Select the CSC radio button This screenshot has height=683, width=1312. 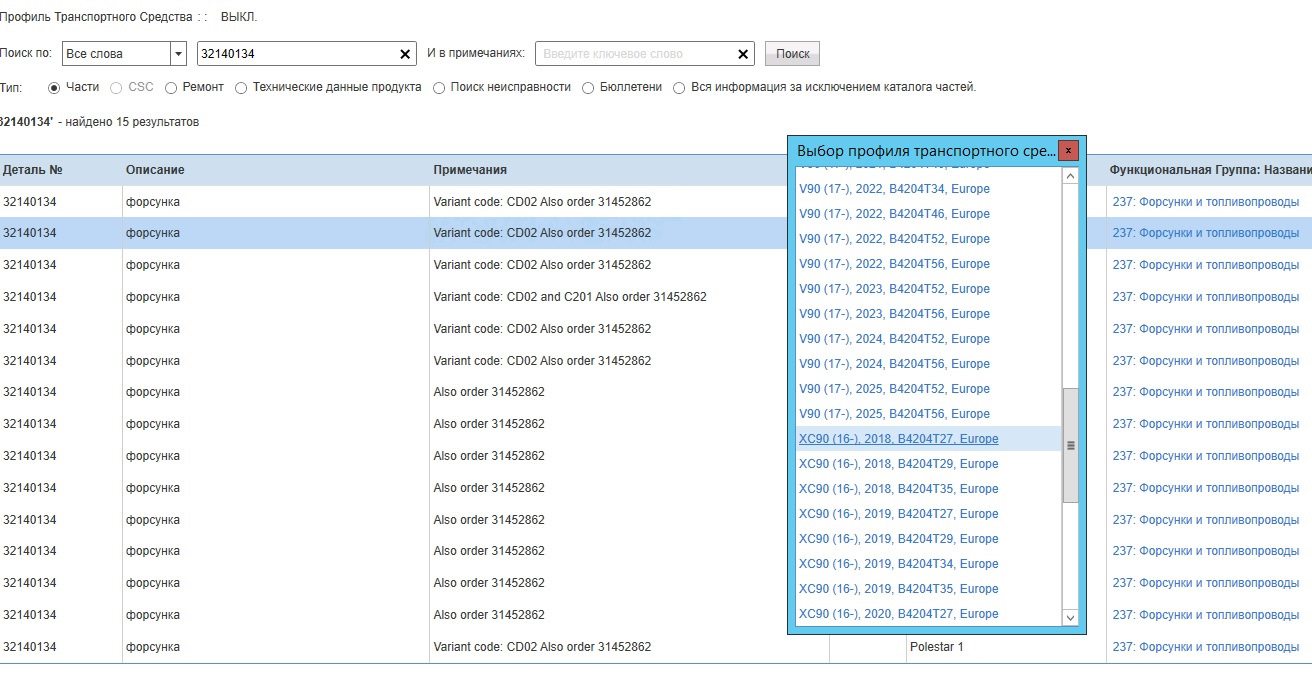tap(117, 87)
